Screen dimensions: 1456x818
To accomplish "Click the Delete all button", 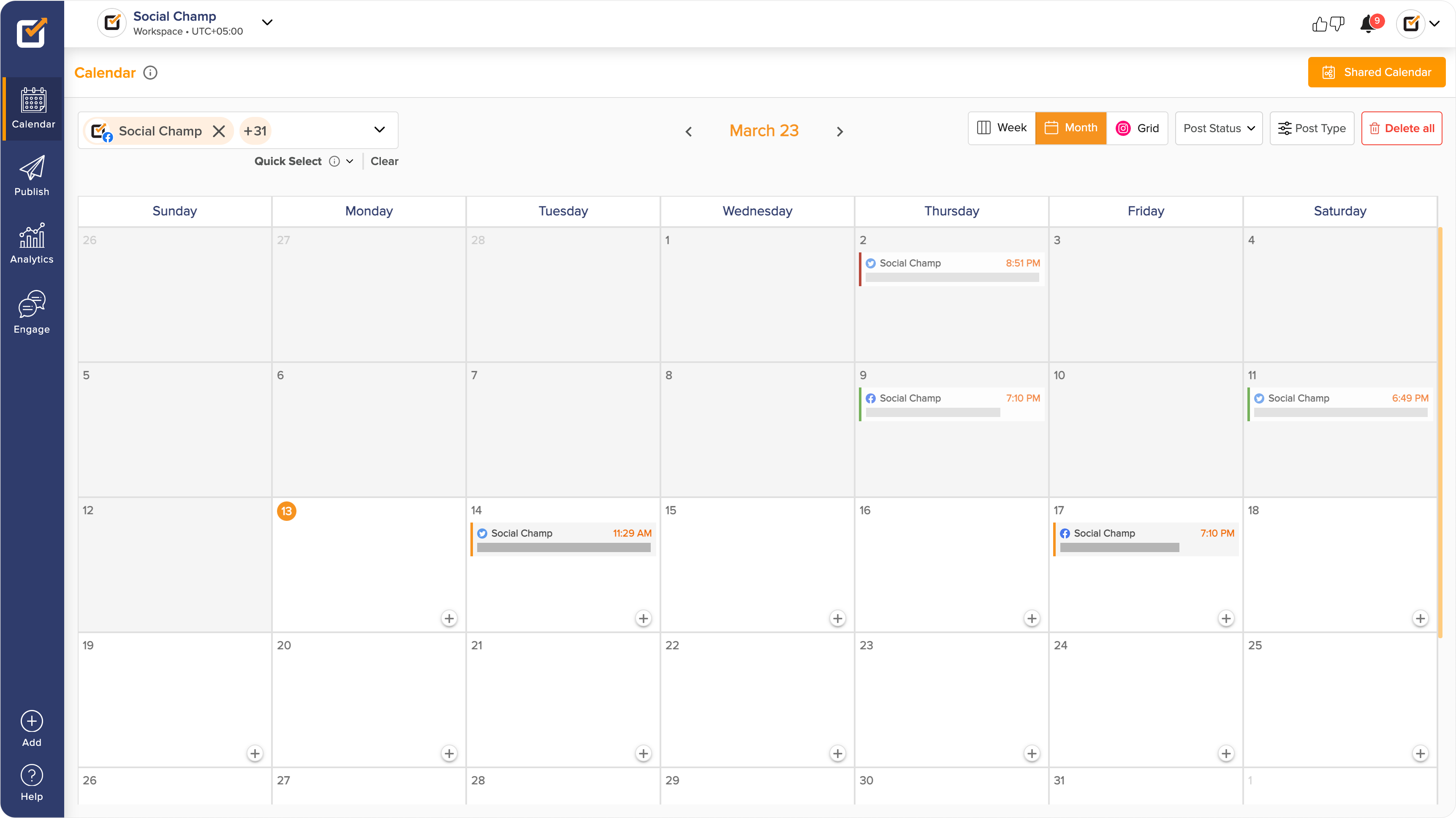I will point(1402,129).
